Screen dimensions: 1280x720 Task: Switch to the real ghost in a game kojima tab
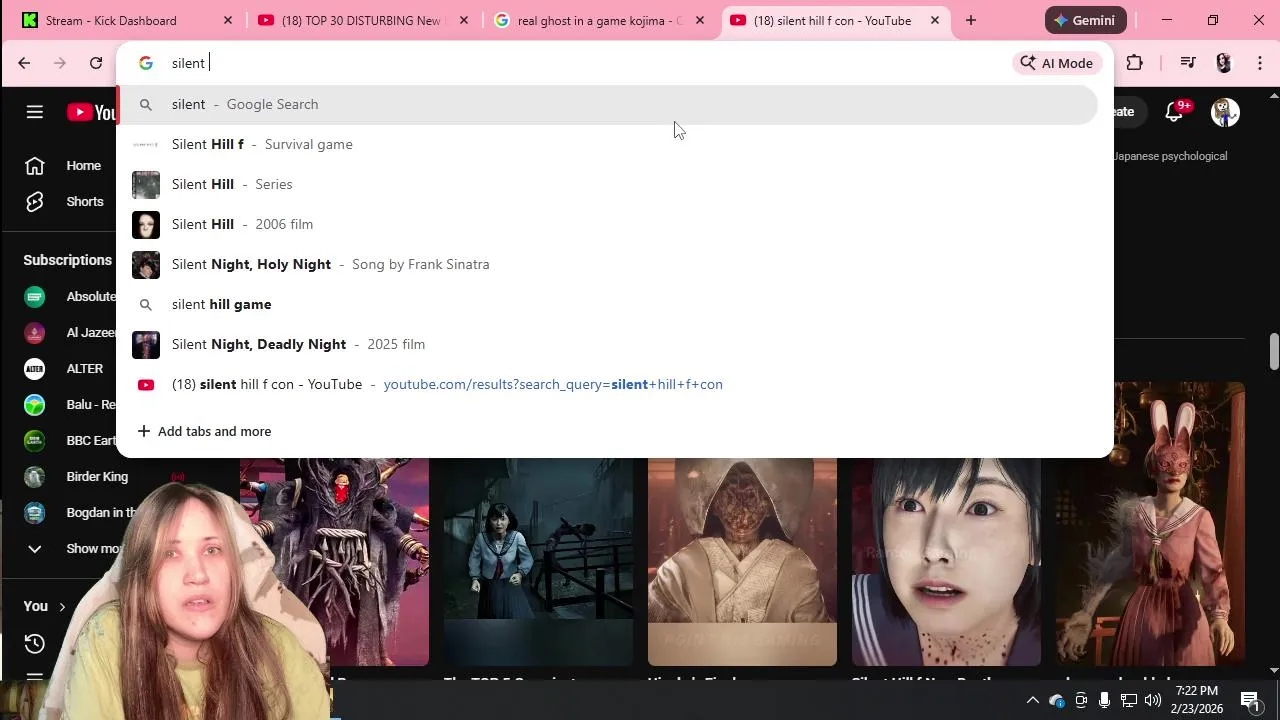coord(598,20)
